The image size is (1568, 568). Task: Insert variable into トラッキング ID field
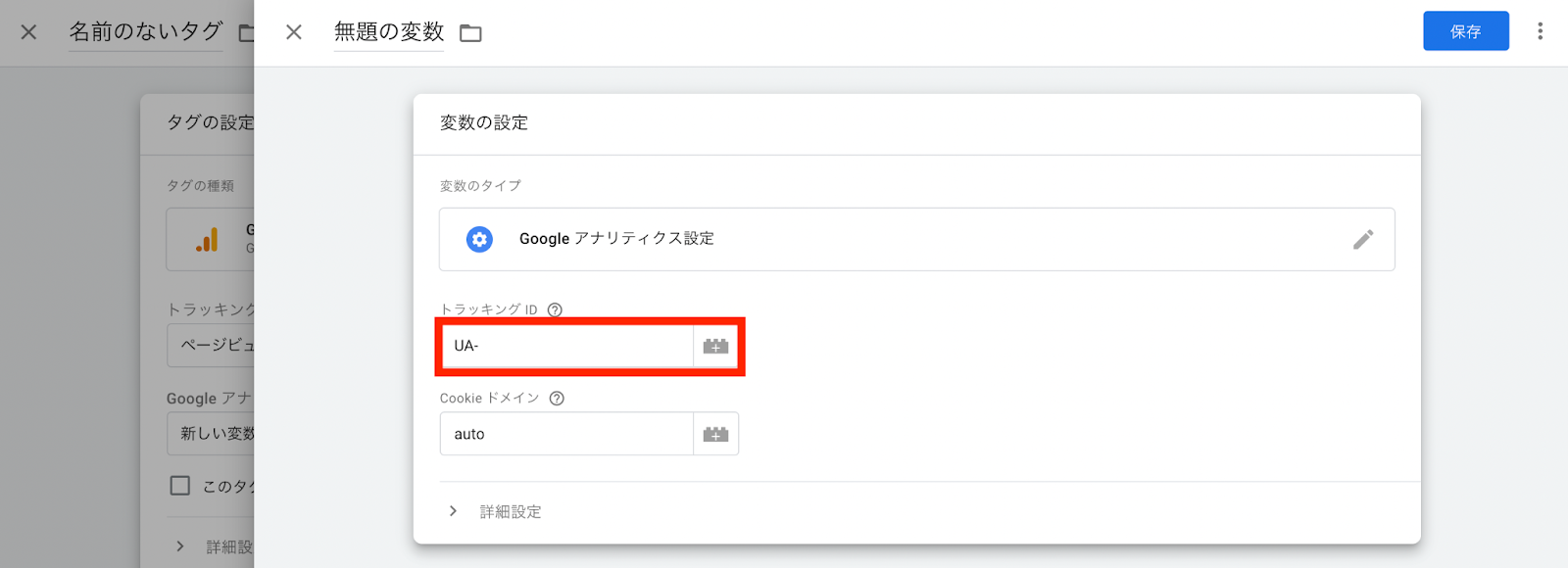[716, 346]
